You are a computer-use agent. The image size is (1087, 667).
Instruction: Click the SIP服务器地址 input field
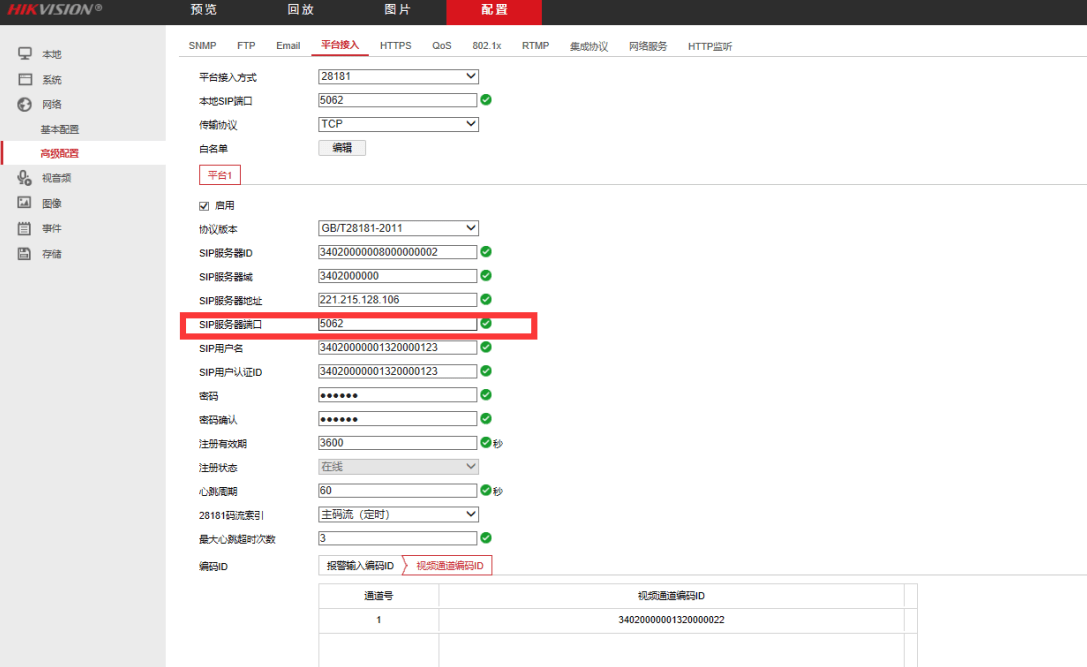(397, 300)
